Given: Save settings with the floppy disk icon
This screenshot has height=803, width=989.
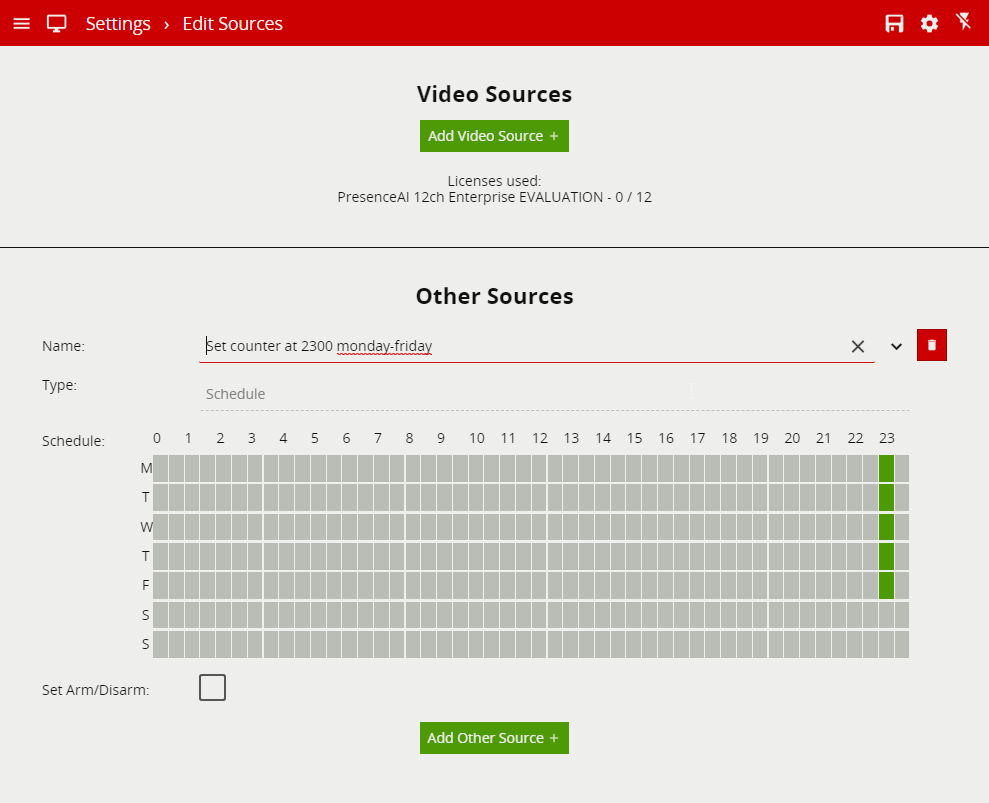Looking at the screenshot, I should (x=894, y=23).
